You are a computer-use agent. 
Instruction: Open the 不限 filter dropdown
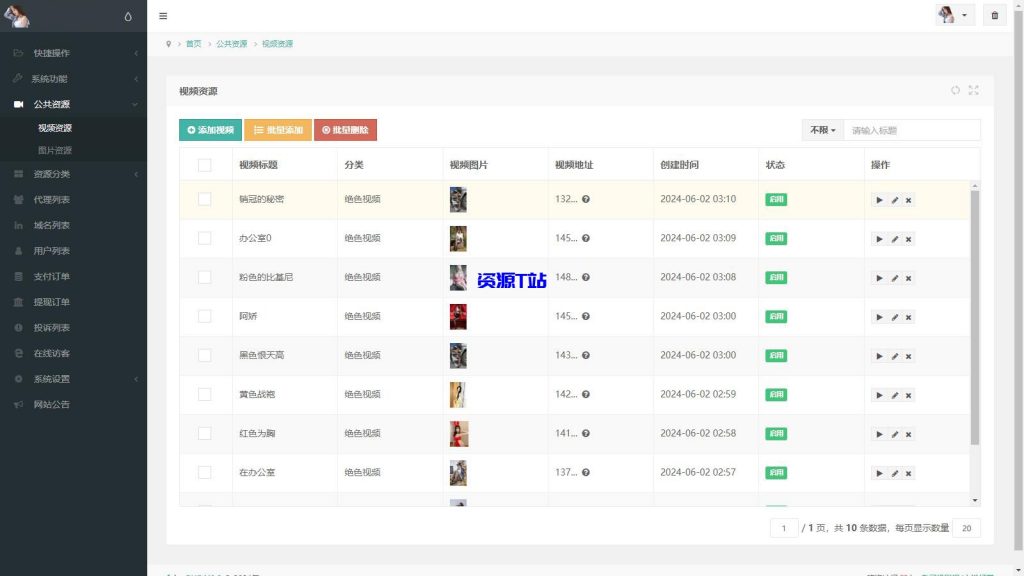point(822,130)
